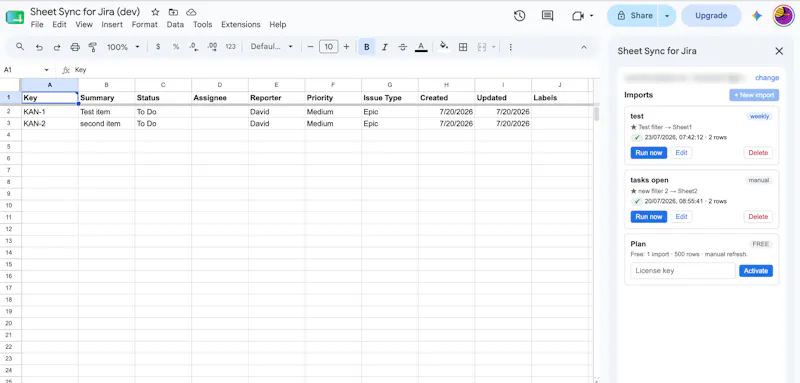
Task: Toggle bold formatting
Action: (366, 47)
